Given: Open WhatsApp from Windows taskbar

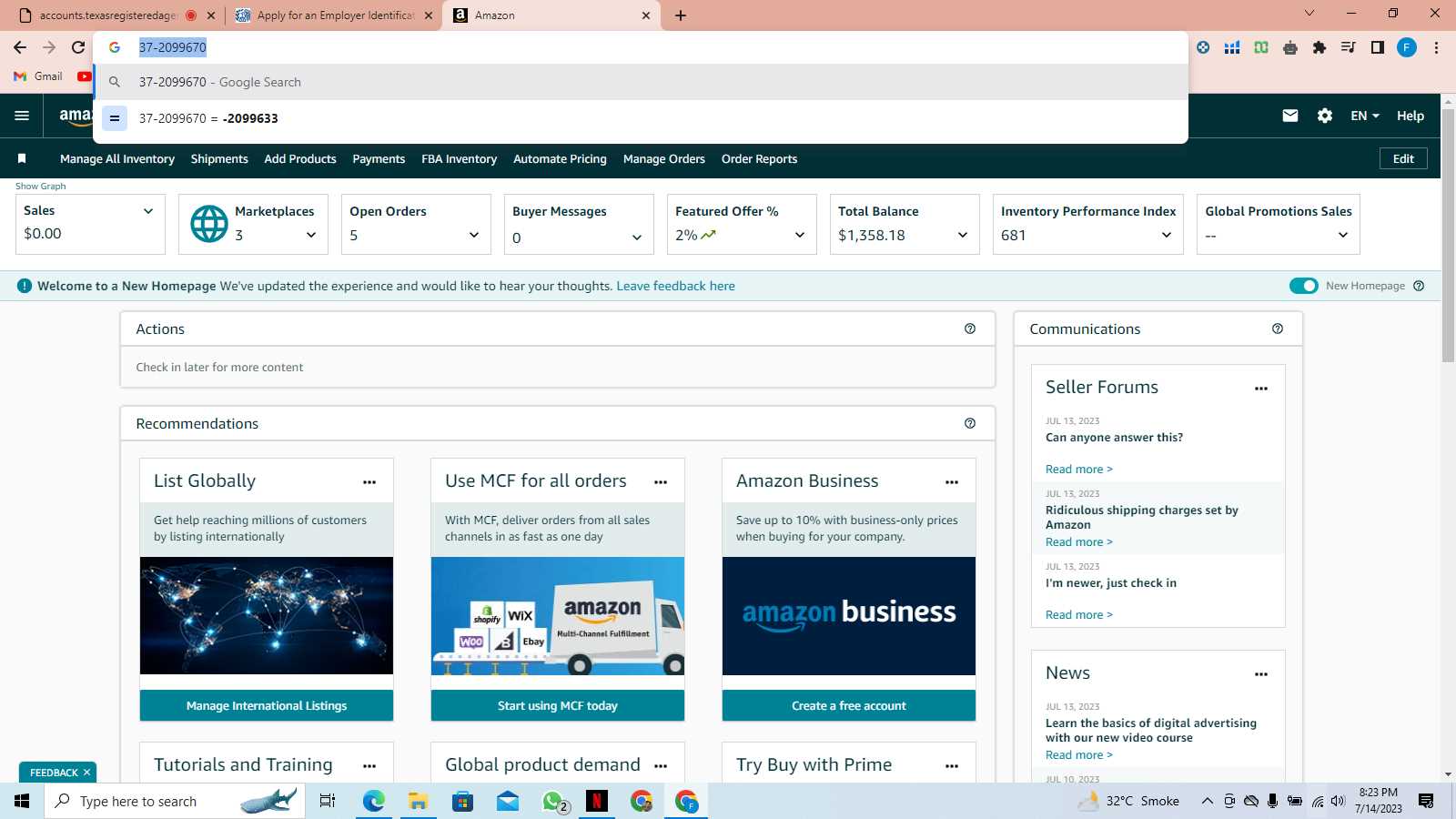Looking at the screenshot, I should (553, 801).
